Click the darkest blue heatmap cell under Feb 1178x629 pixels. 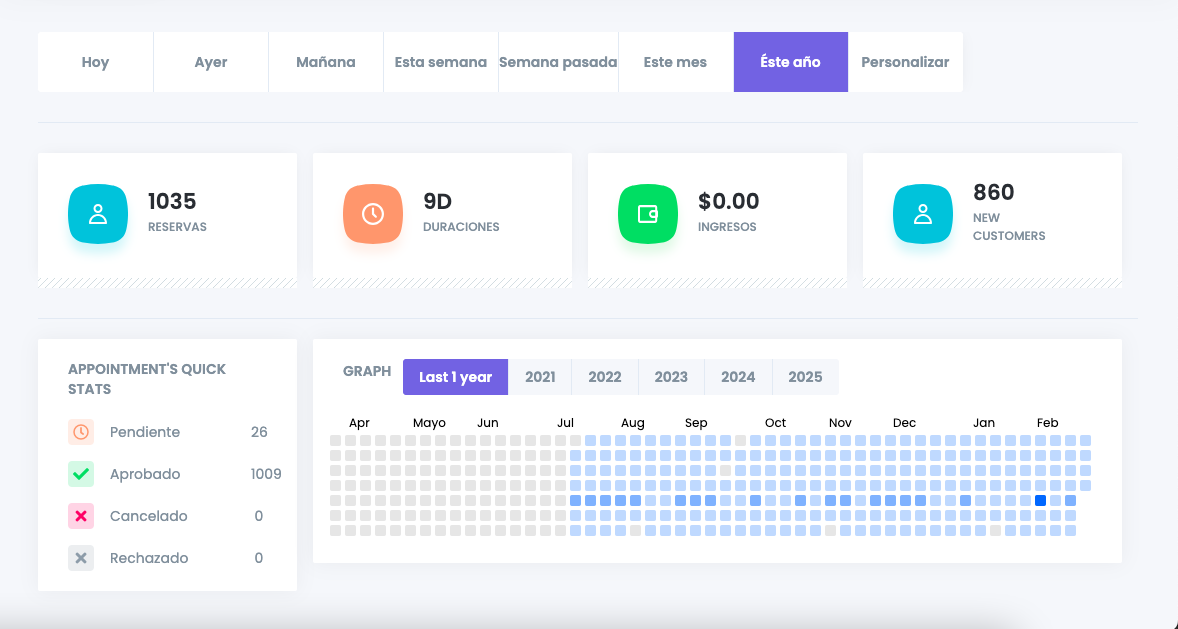point(1040,500)
